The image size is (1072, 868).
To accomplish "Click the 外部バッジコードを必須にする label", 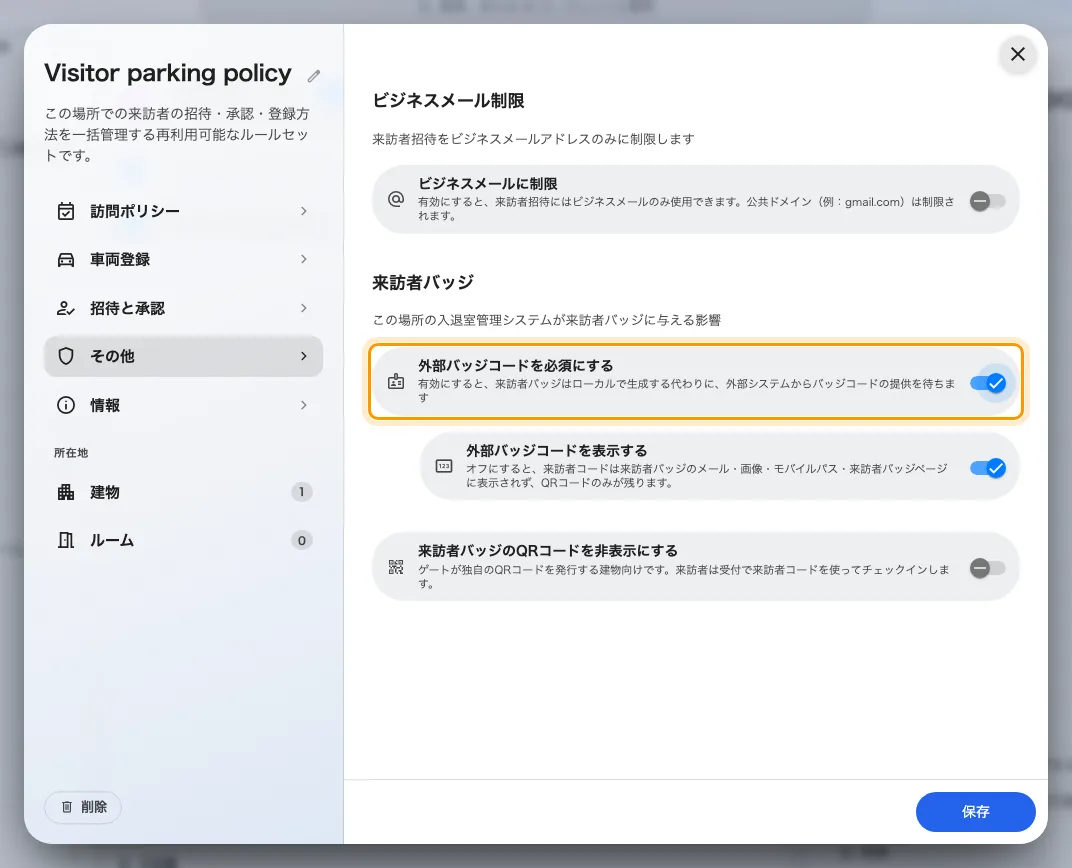I will tap(515, 366).
